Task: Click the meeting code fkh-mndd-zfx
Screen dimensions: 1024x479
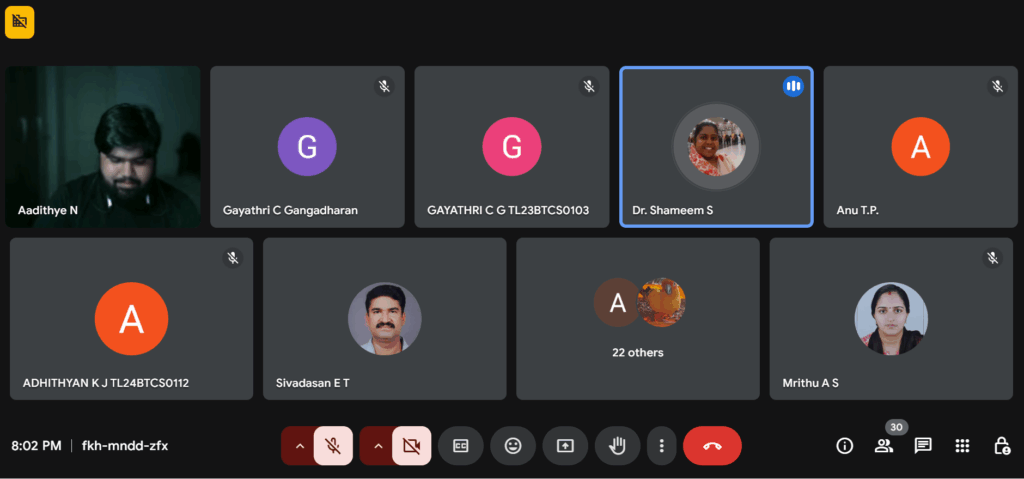Action: tap(125, 446)
